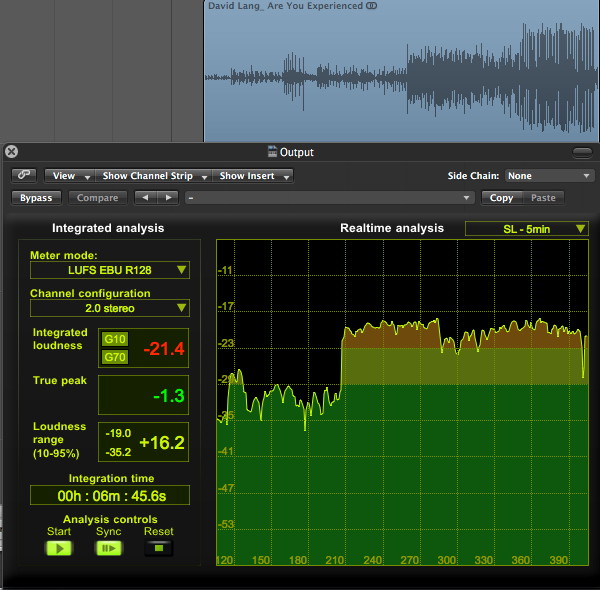Click the loudness range +16.2 value
The image size is (600, 590).
pos(162,443)
